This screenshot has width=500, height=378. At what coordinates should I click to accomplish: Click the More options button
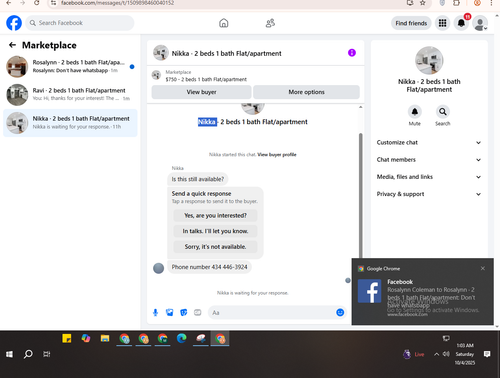[306, 92]
